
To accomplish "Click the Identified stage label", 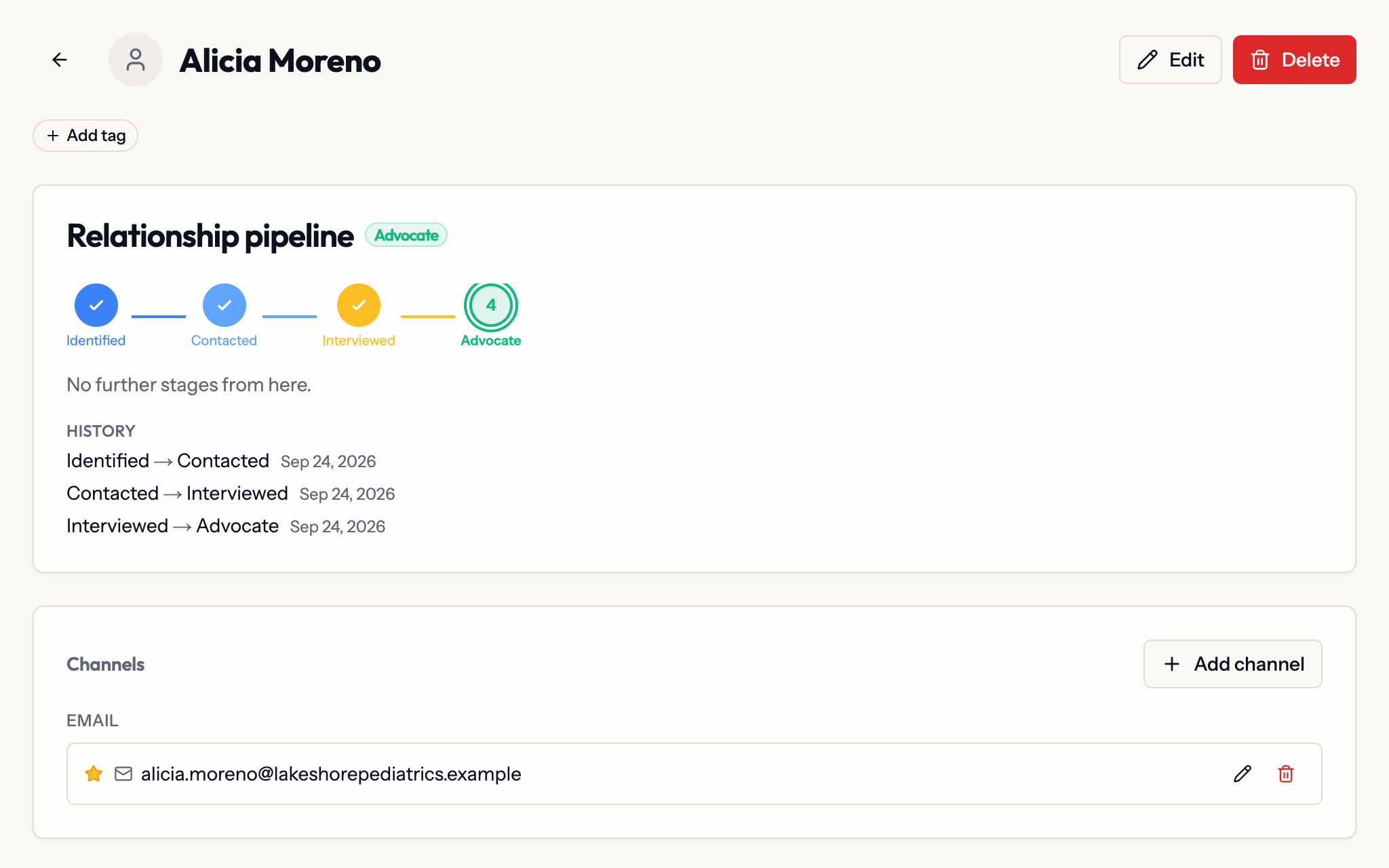I will coord(96,340).
